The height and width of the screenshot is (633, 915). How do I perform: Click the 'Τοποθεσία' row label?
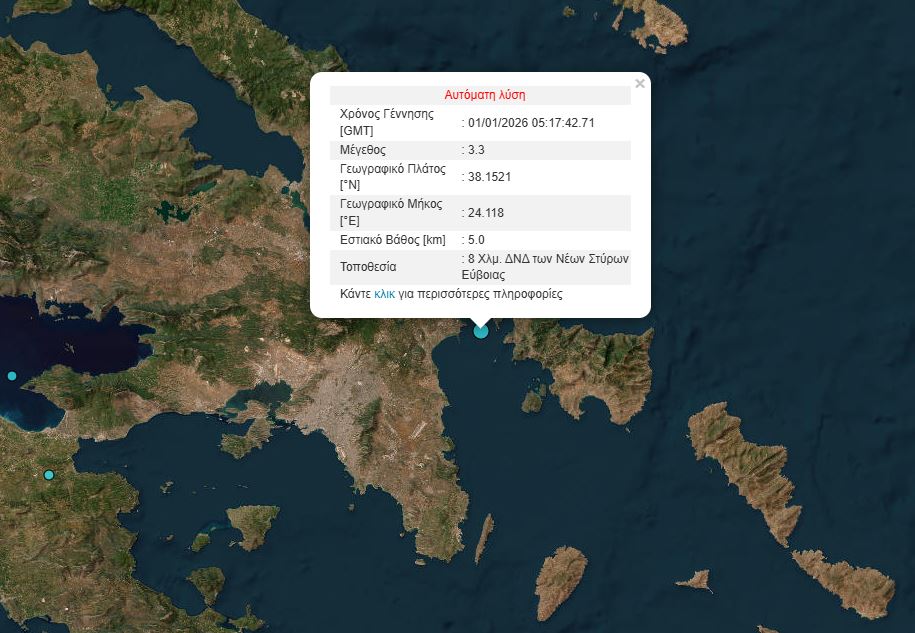point(368,267)
